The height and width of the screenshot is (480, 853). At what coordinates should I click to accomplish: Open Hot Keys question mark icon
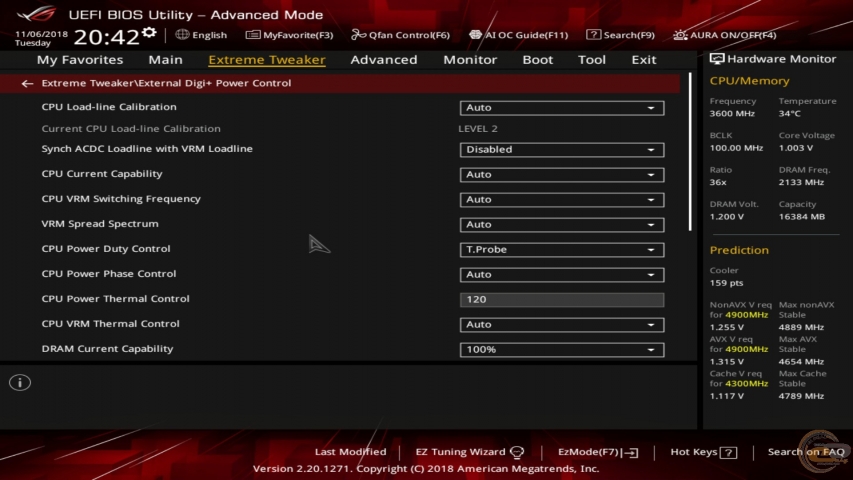[728, 452]
